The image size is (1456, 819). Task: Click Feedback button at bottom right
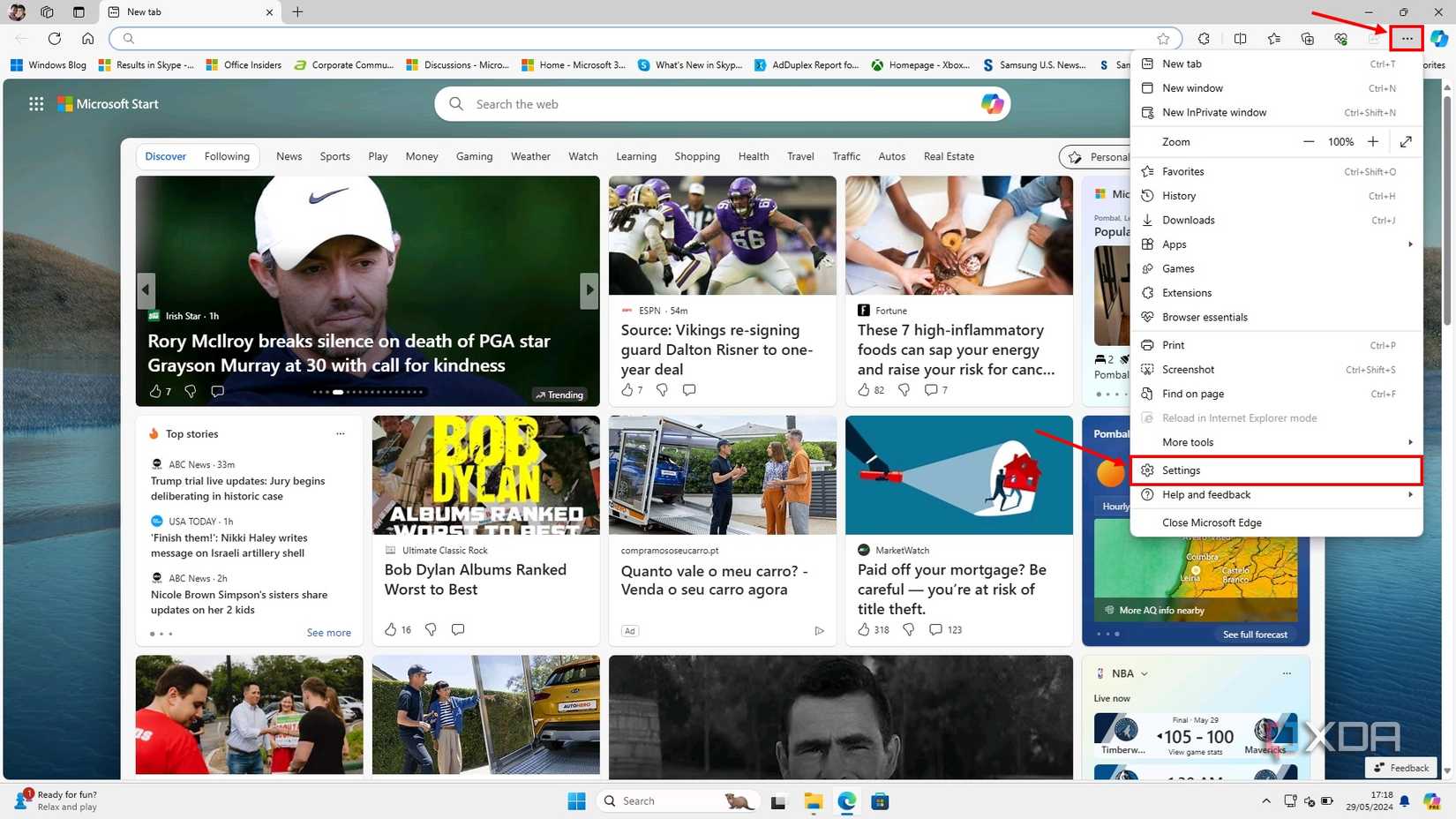[x=1401, y=768]
